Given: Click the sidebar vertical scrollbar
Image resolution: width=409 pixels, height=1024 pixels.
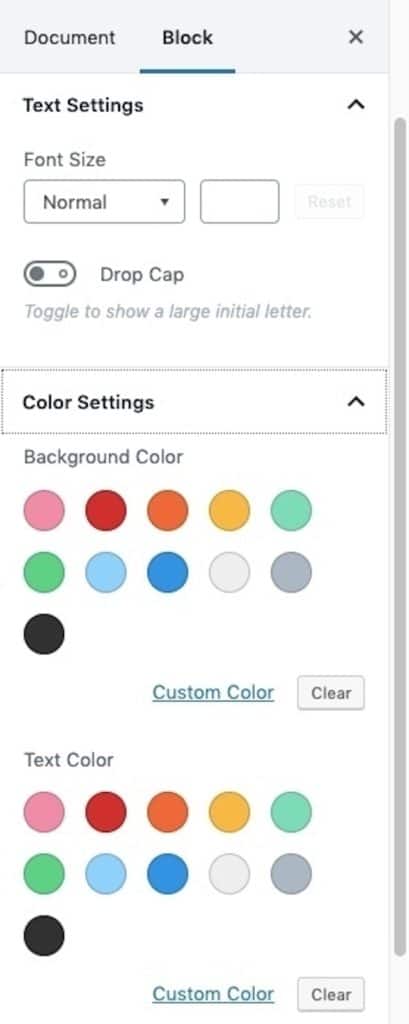Looking at the screenshot, I should click(x=400, y=536).
